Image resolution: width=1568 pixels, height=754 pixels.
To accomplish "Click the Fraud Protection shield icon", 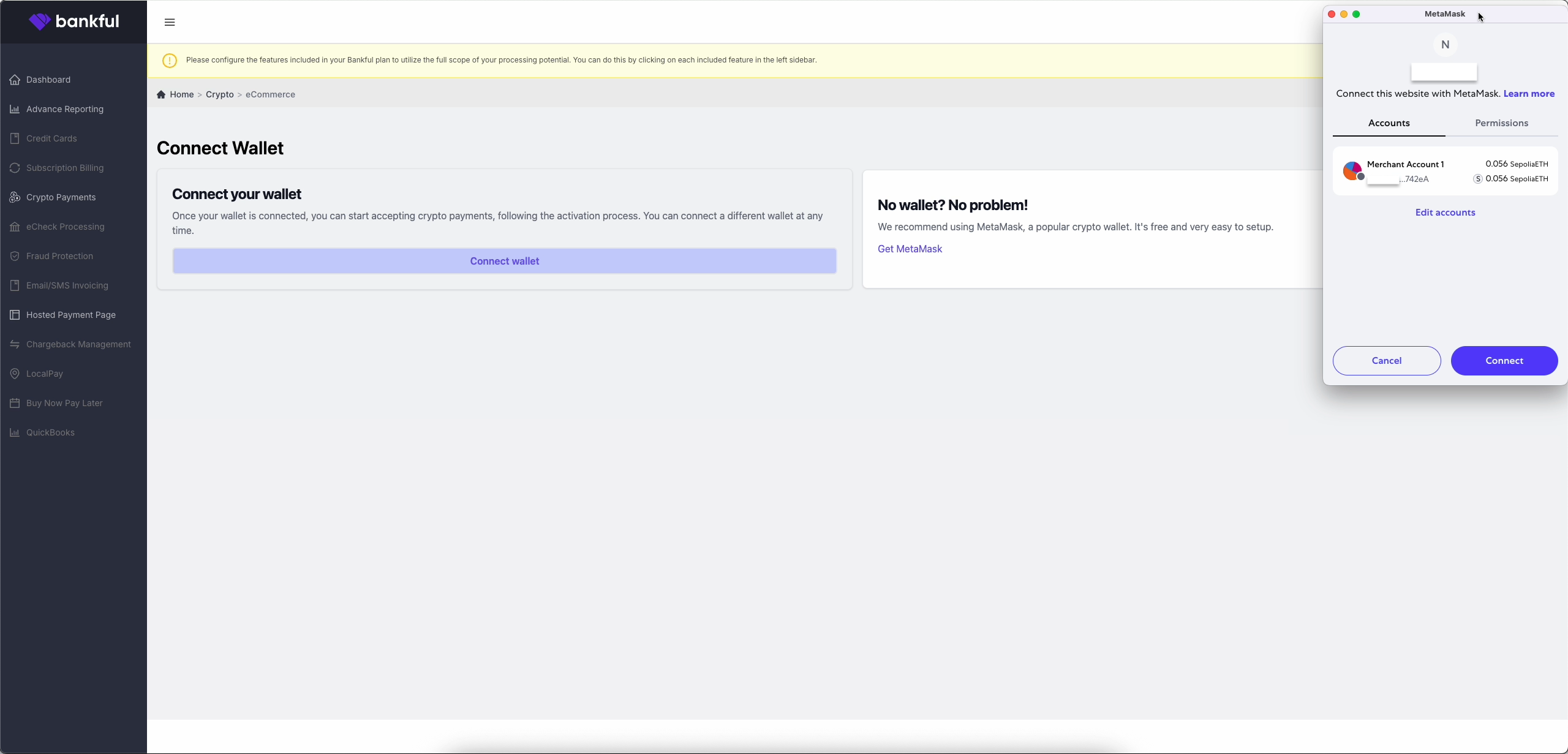I will click(x=15, y=256).
